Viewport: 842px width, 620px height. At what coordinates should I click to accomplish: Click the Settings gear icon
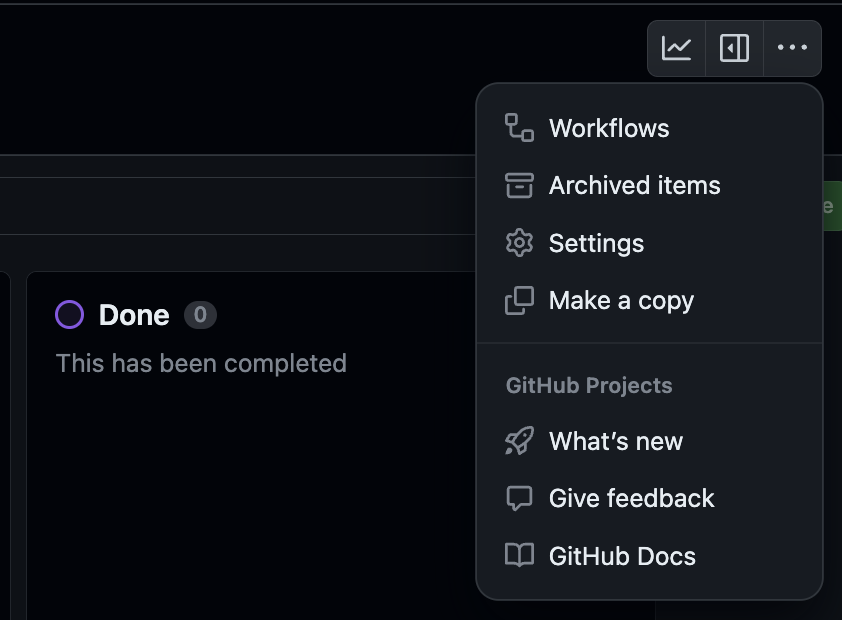click(519, 243)
